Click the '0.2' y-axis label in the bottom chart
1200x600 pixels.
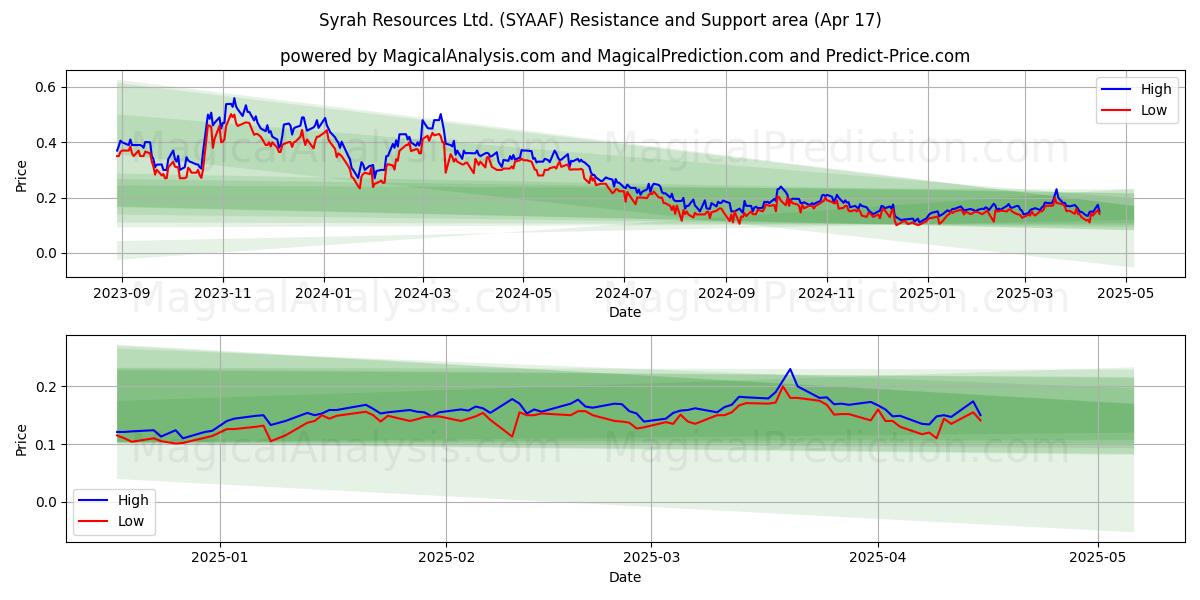48,387
